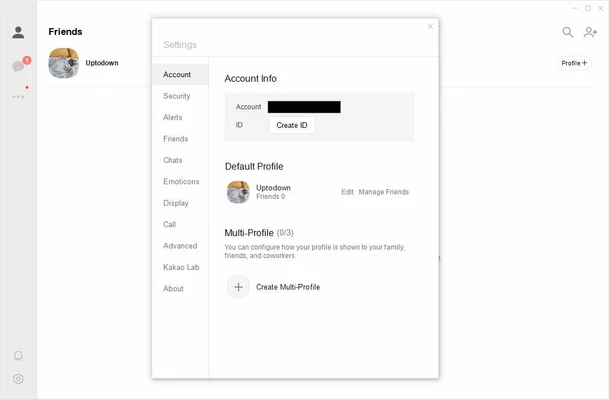The image size is (609, 400).
Task: Select the Account settings tab
Action: (180, 75)
